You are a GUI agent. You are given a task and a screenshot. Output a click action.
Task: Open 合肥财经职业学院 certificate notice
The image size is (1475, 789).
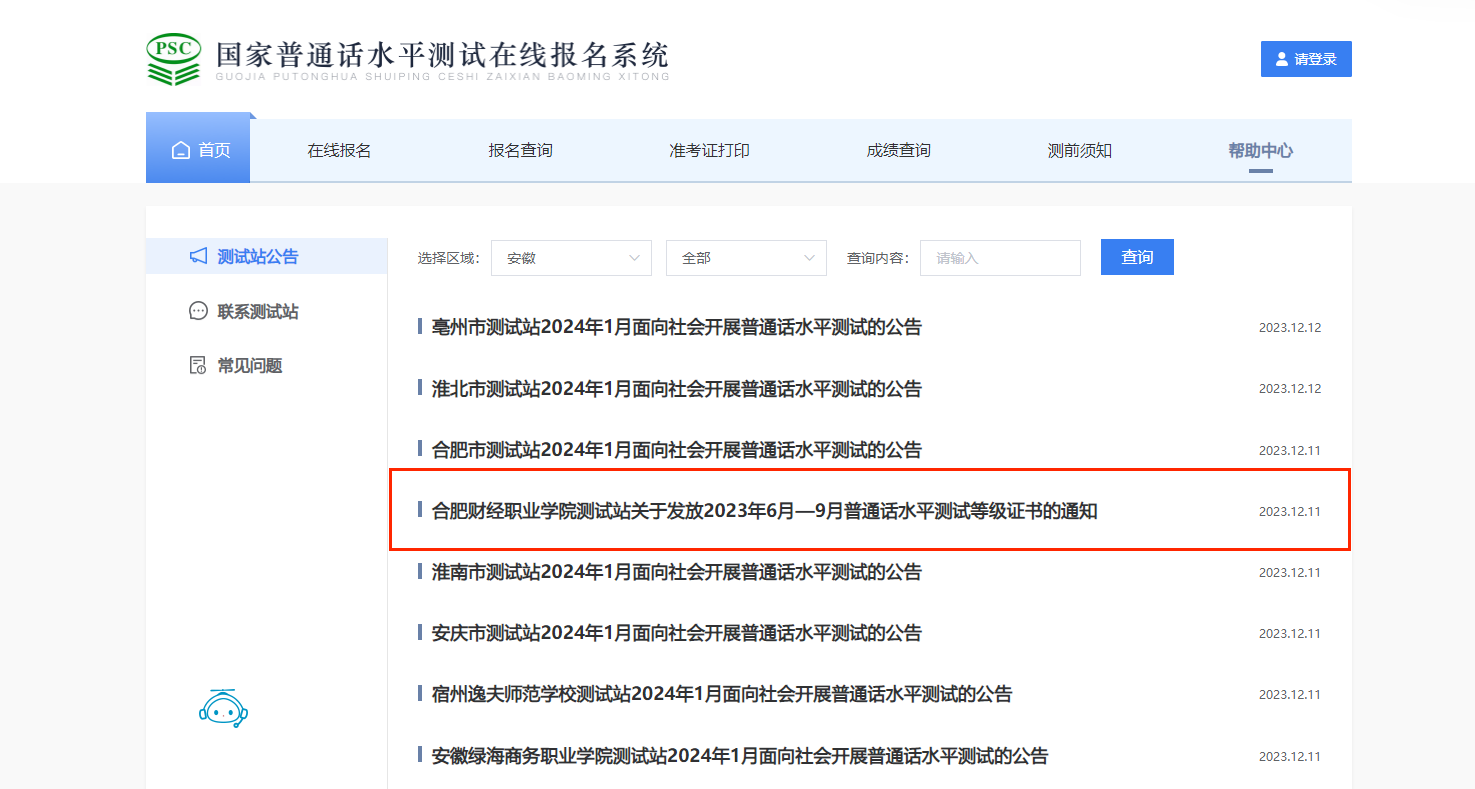pos(764,511)
